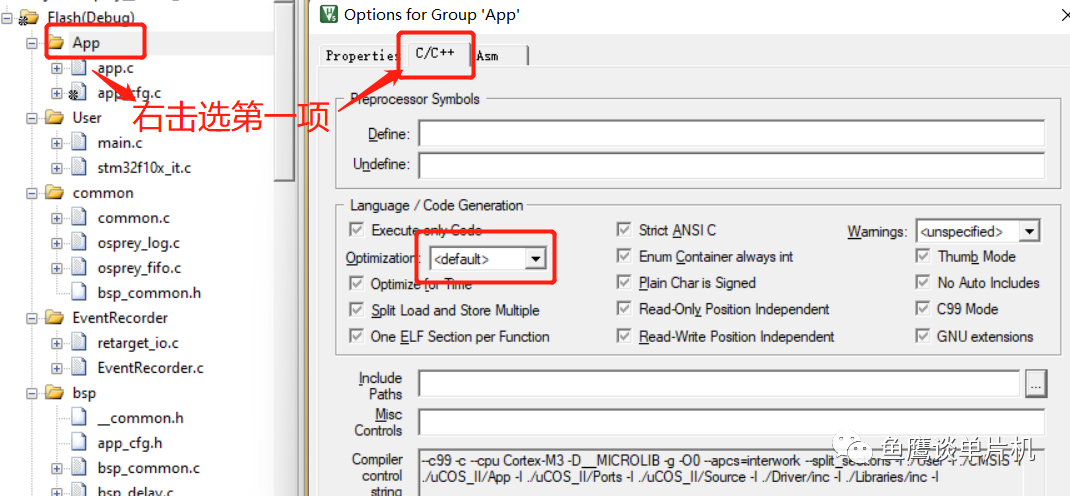Toggle Read-Only Position Independent checkbox
The image size is (1070, 496).
pyautogui.click(x=624, y=309)
